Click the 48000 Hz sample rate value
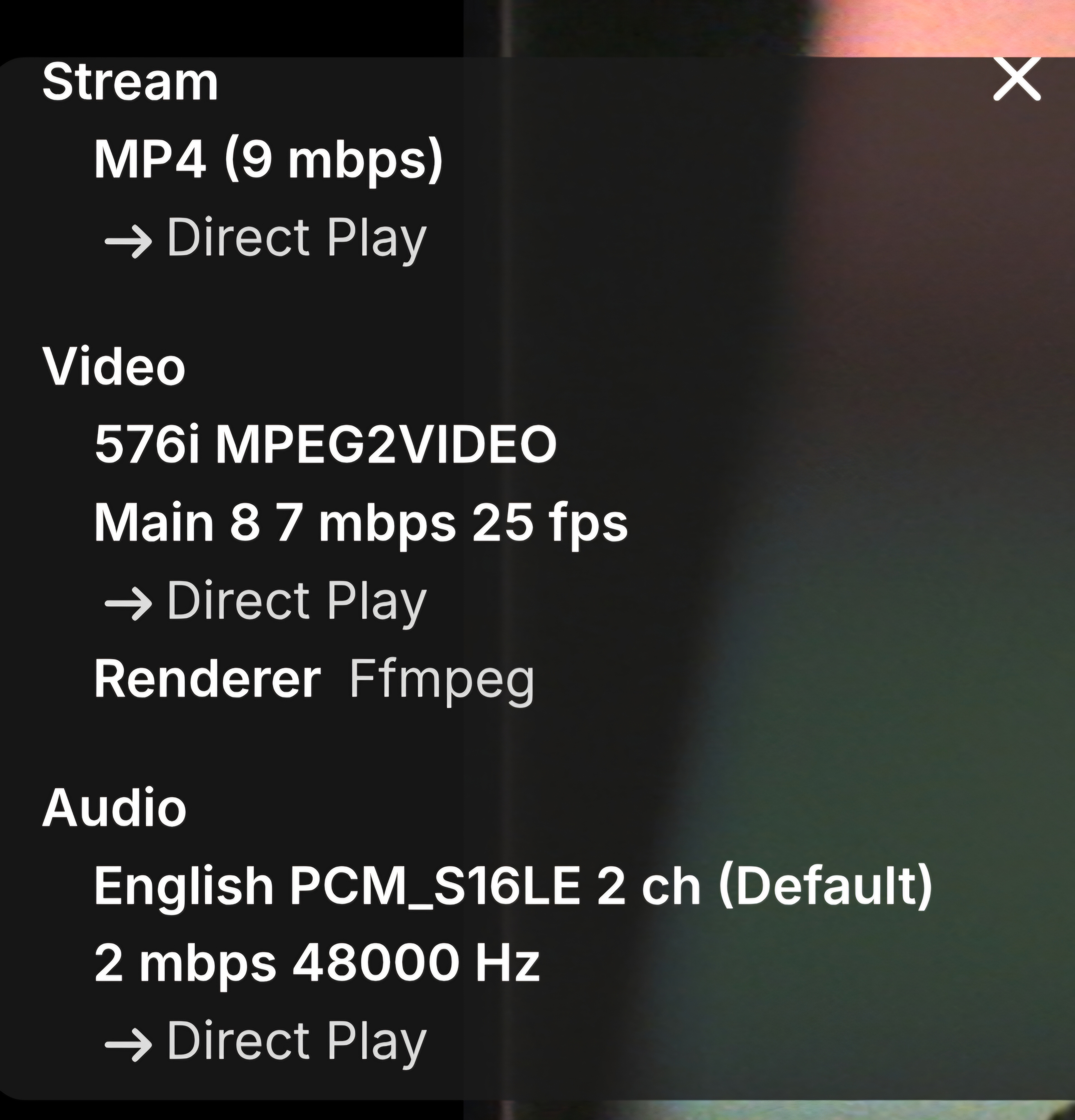1075x1120 pixels. tap(416, 963)
